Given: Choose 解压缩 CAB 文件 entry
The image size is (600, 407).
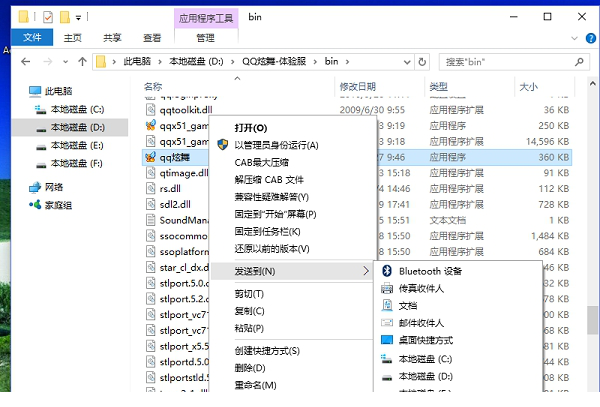Looking at the screenshot, I should point(293,179).
